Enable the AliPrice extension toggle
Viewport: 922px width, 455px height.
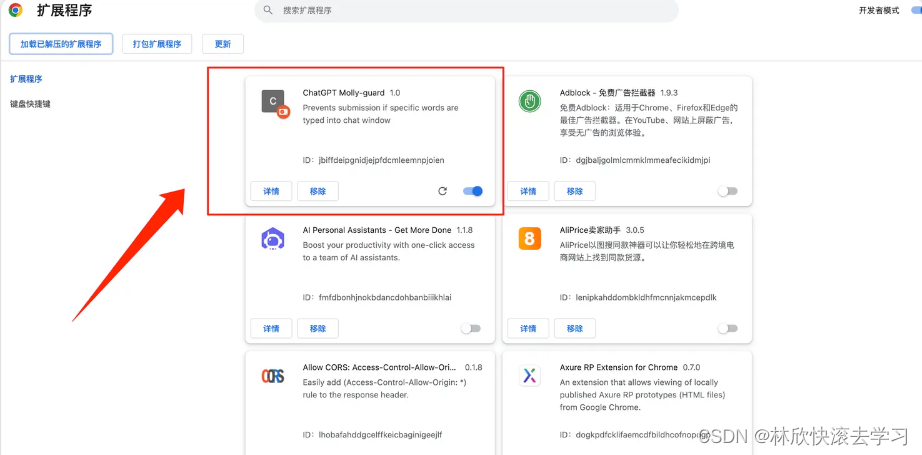(x=727, y=329)
